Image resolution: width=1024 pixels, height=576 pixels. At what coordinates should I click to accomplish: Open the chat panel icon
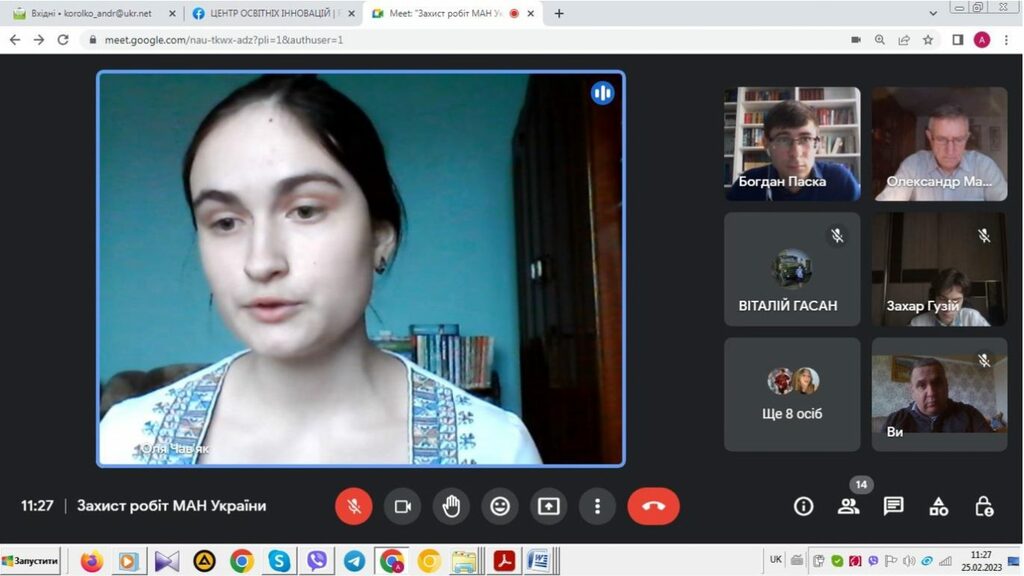click(893, 506)
